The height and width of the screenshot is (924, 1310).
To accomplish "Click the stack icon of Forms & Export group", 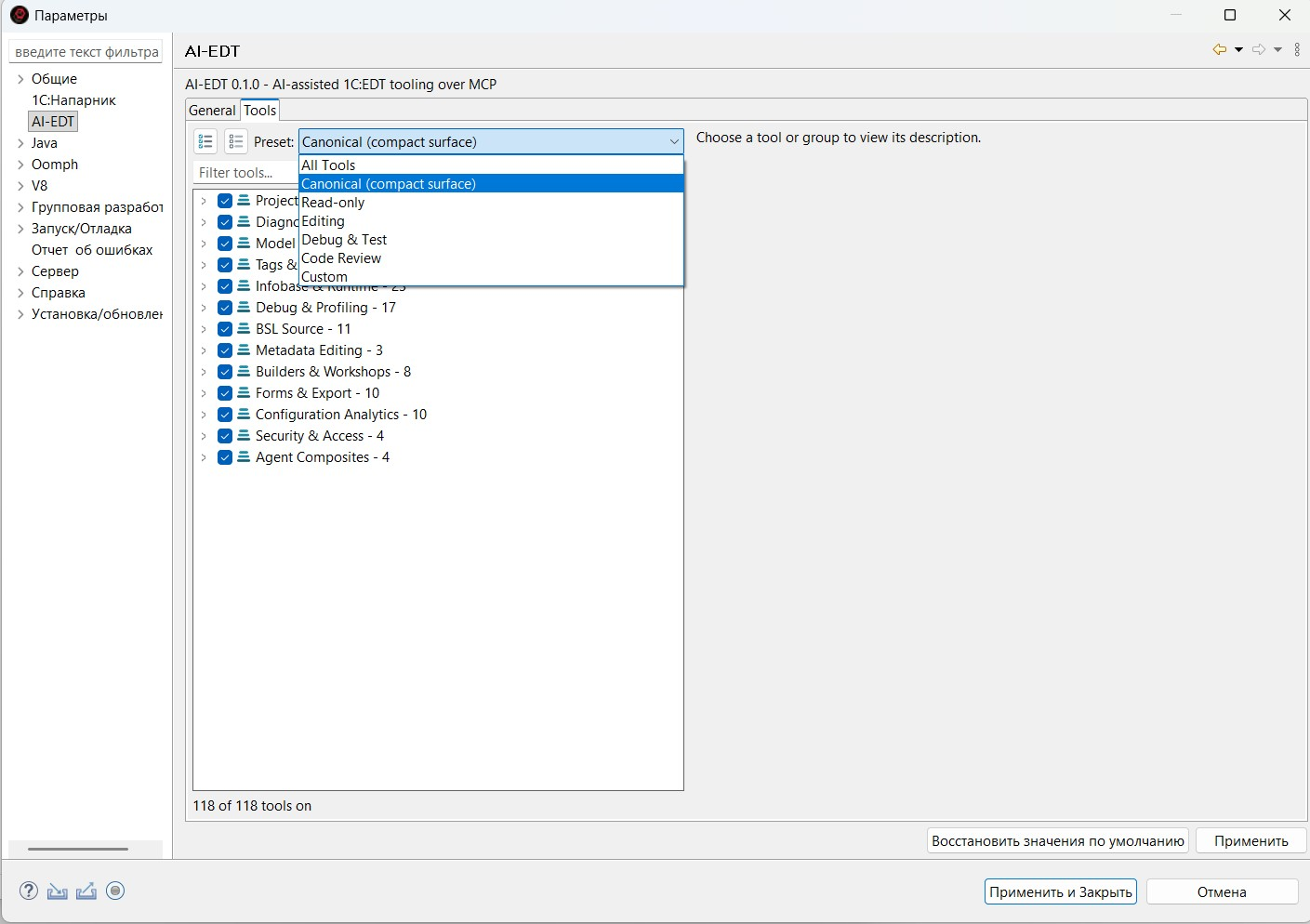I will pos(244,392).
